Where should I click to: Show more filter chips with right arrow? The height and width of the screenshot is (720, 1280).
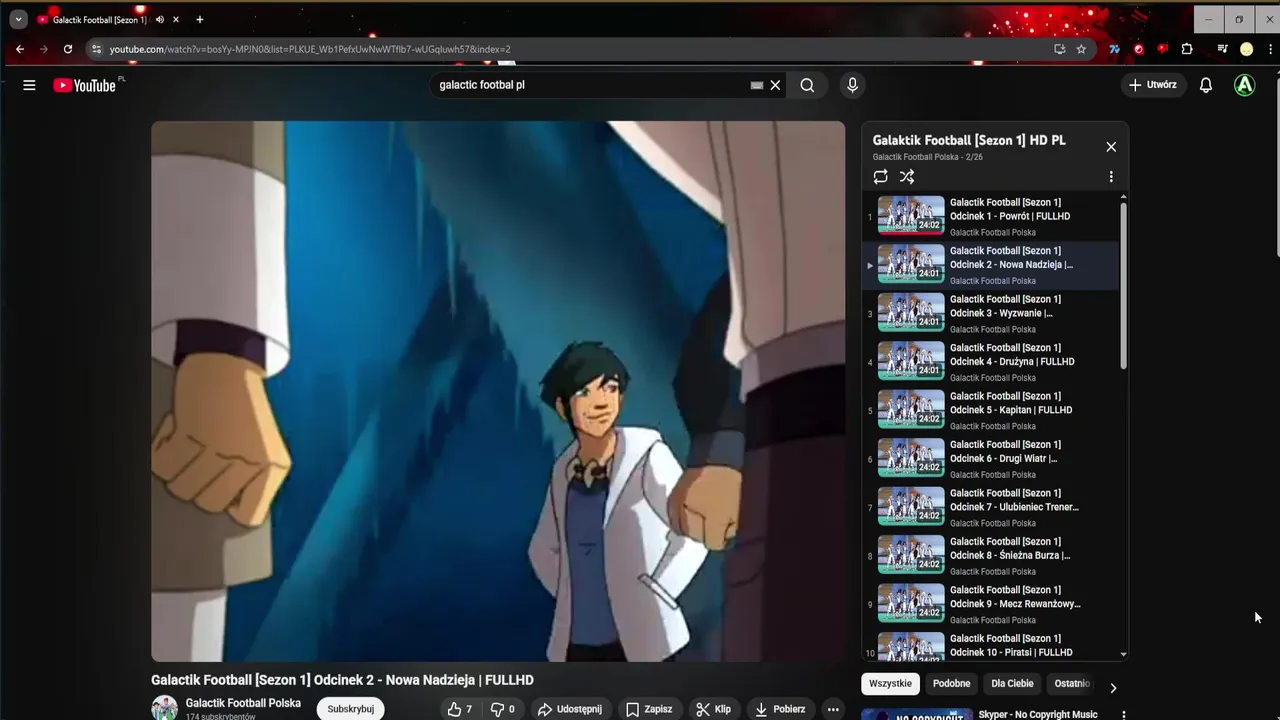1113,688
